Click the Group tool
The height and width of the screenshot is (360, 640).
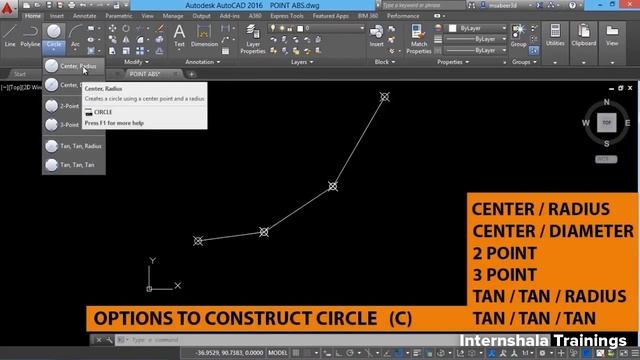click(518, 36)
